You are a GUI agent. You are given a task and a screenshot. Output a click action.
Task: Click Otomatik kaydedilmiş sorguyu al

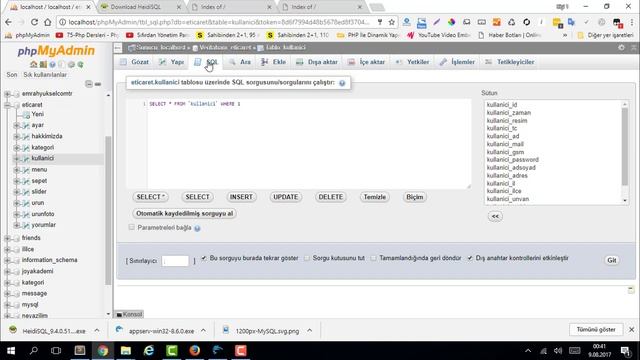pyautogui.click(x=184, y=213)
